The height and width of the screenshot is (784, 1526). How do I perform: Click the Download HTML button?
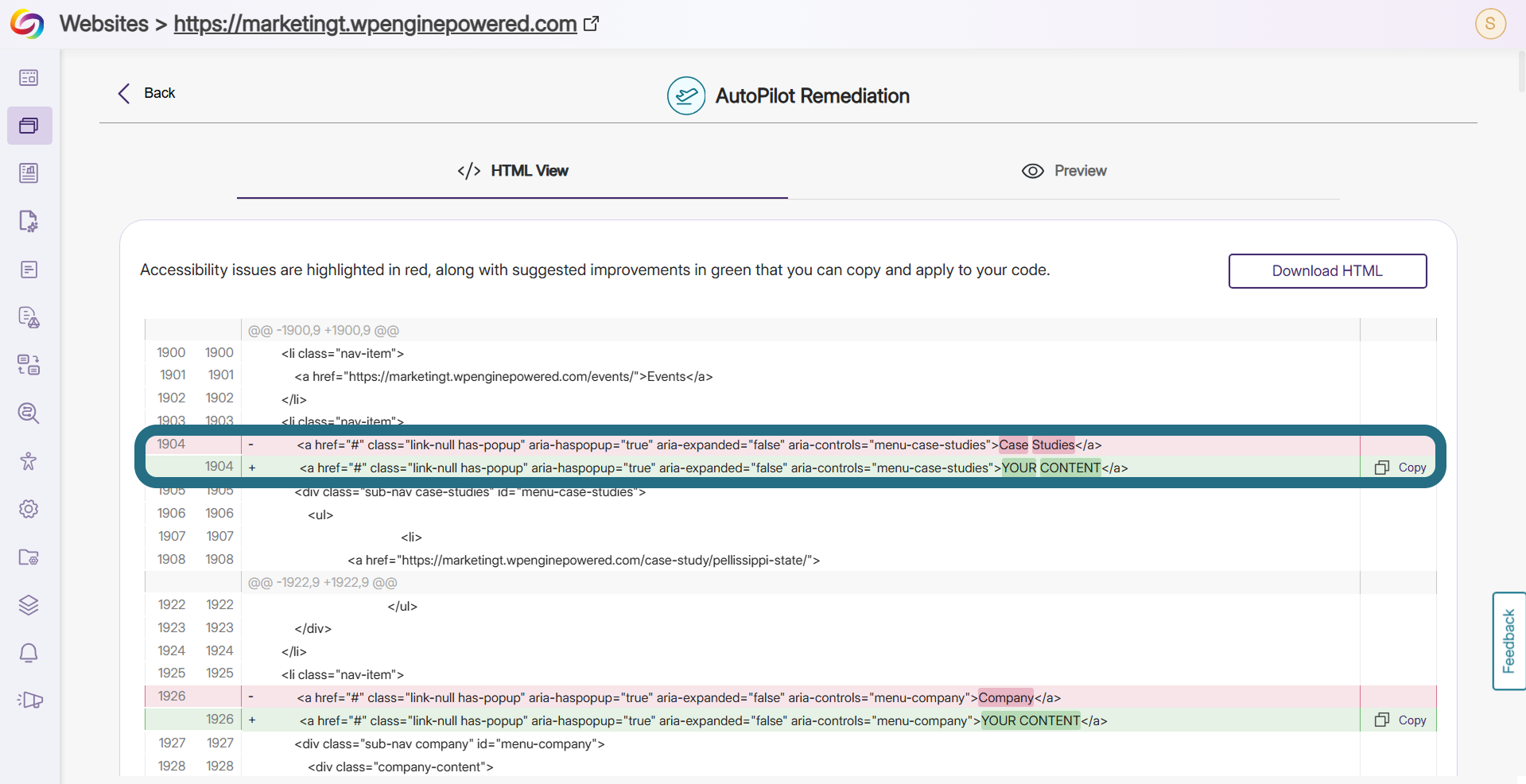(1327, 271)
